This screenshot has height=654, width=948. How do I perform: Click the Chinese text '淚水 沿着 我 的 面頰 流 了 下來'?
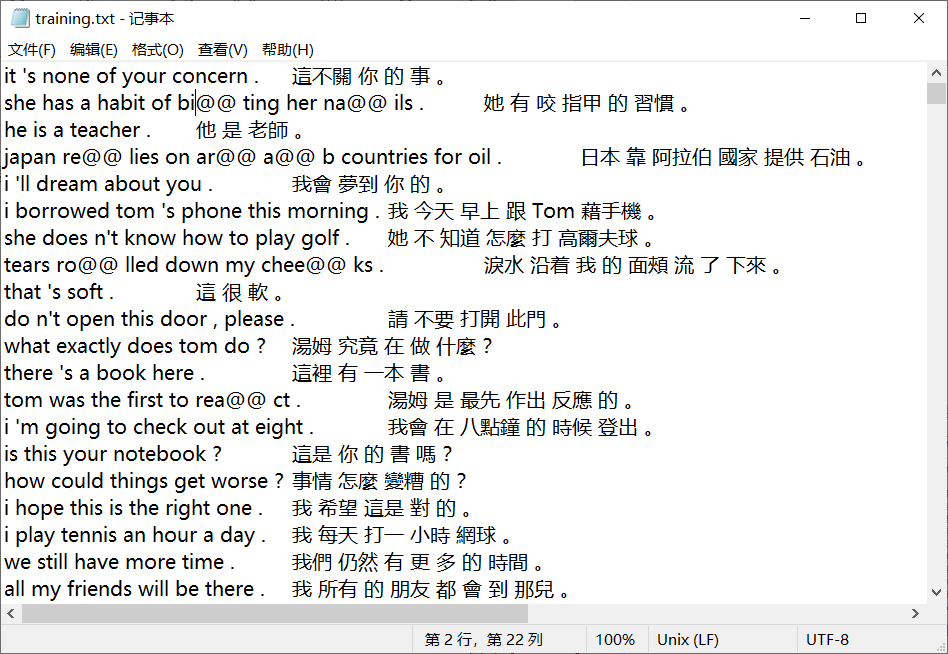point(625,265)
